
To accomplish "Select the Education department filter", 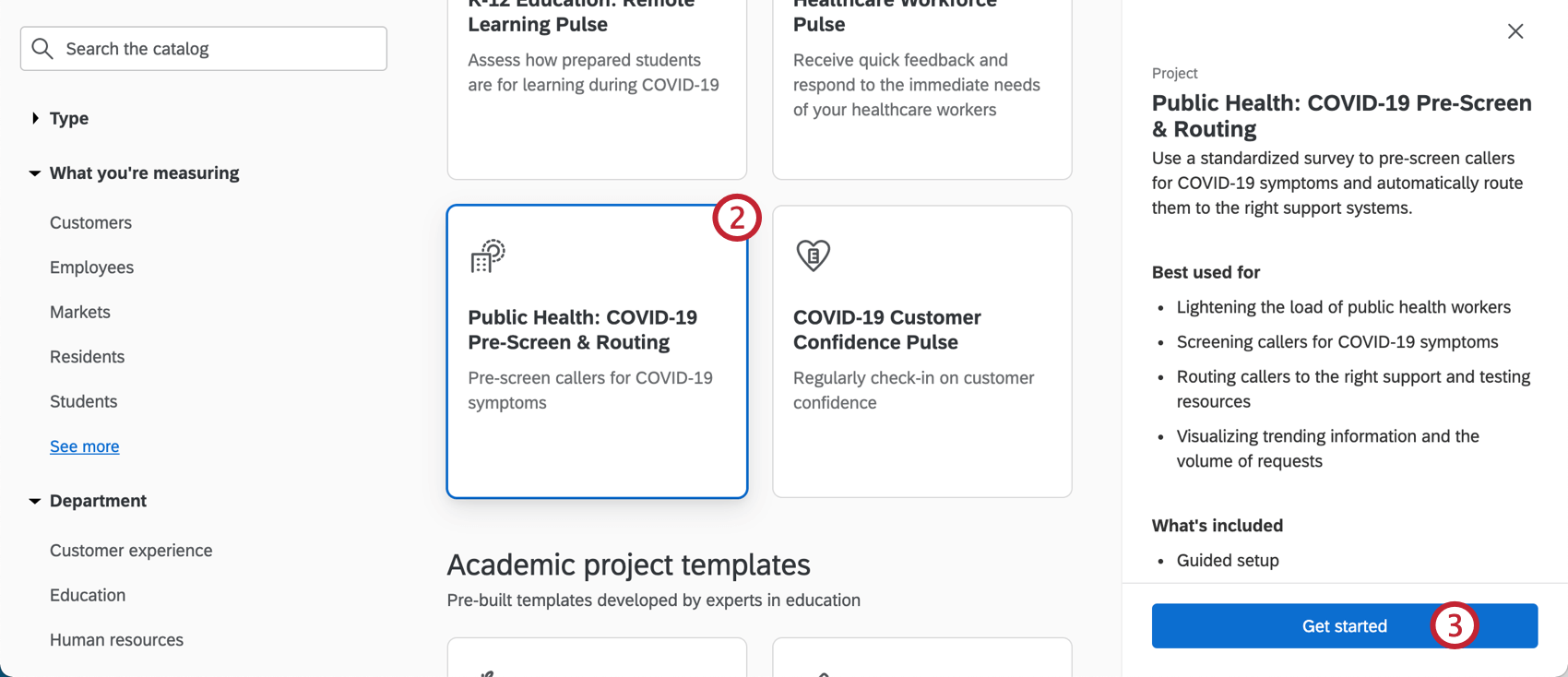I will 88,595.
